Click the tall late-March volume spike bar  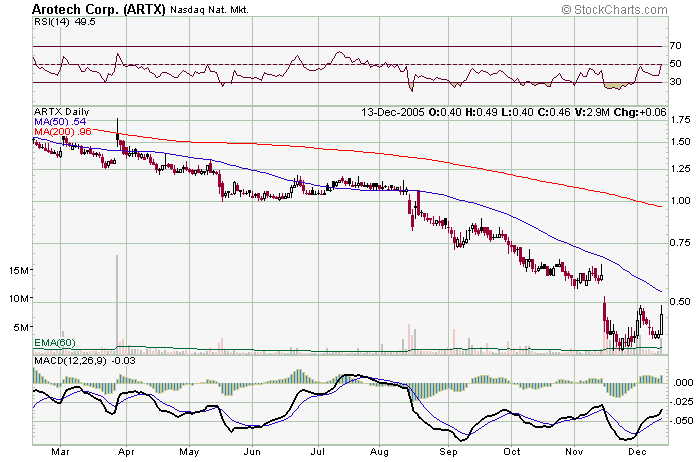[x=117, y=303]
